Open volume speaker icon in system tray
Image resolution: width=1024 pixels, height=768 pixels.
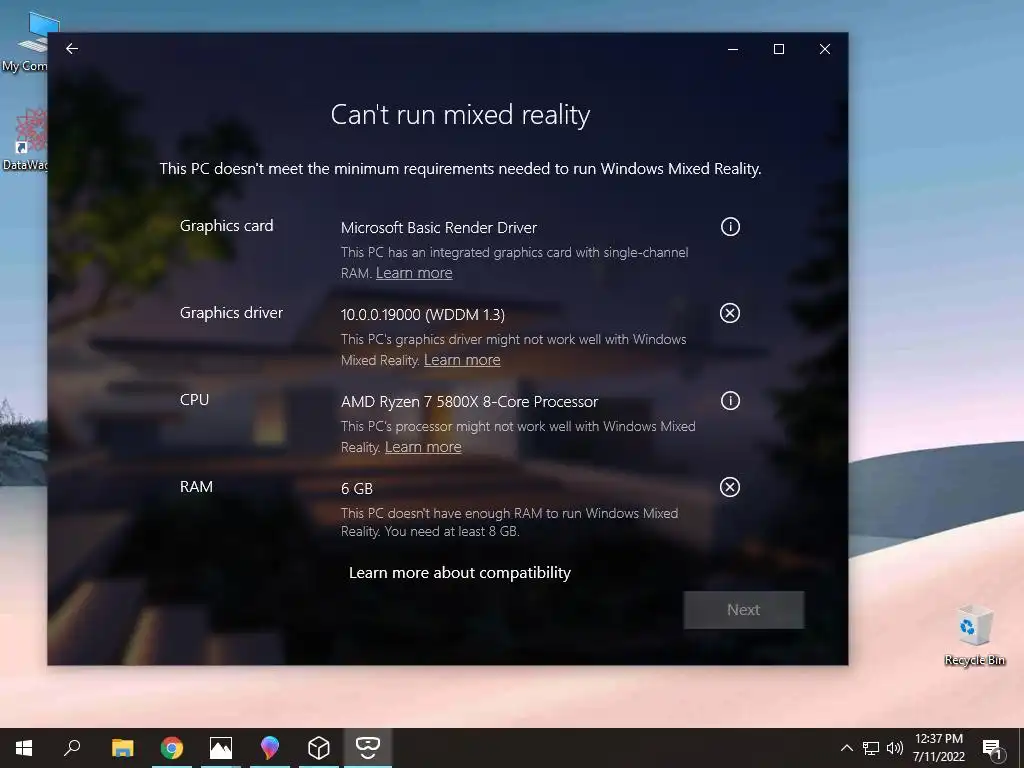(x=895, y=748)
